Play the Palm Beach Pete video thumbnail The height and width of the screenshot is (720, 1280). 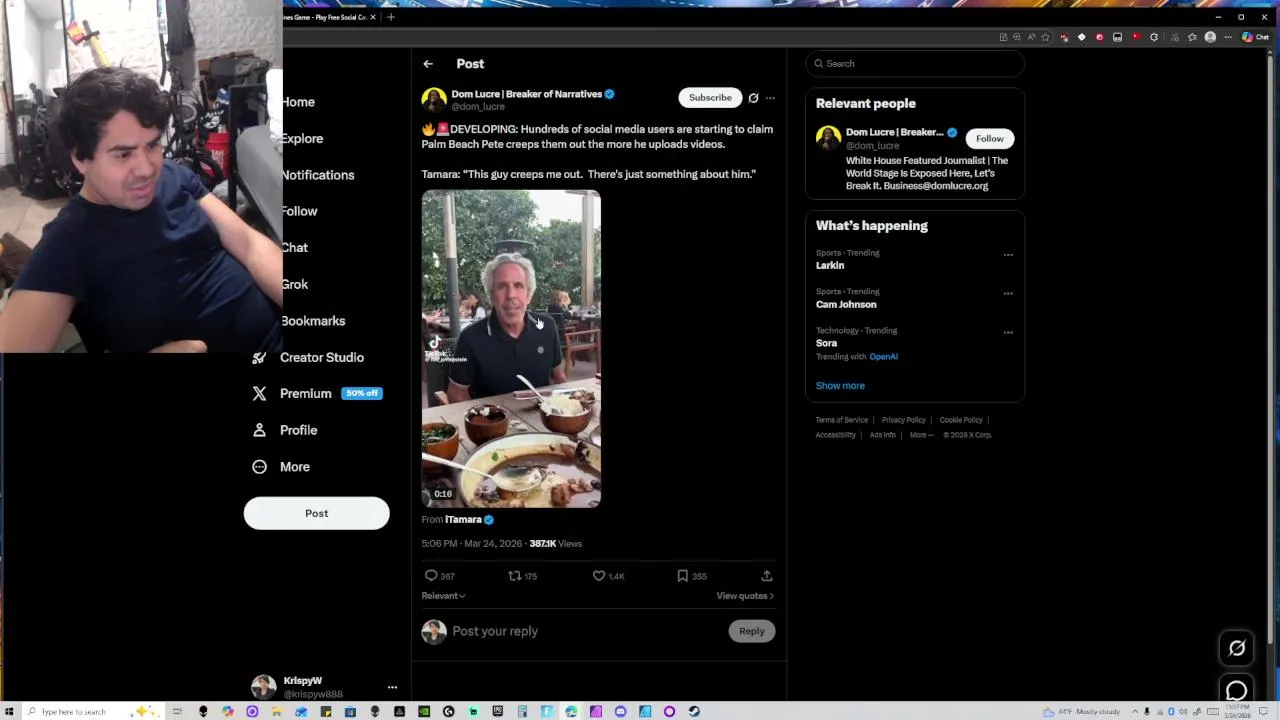pyautogui.click(x=511, y=349)
